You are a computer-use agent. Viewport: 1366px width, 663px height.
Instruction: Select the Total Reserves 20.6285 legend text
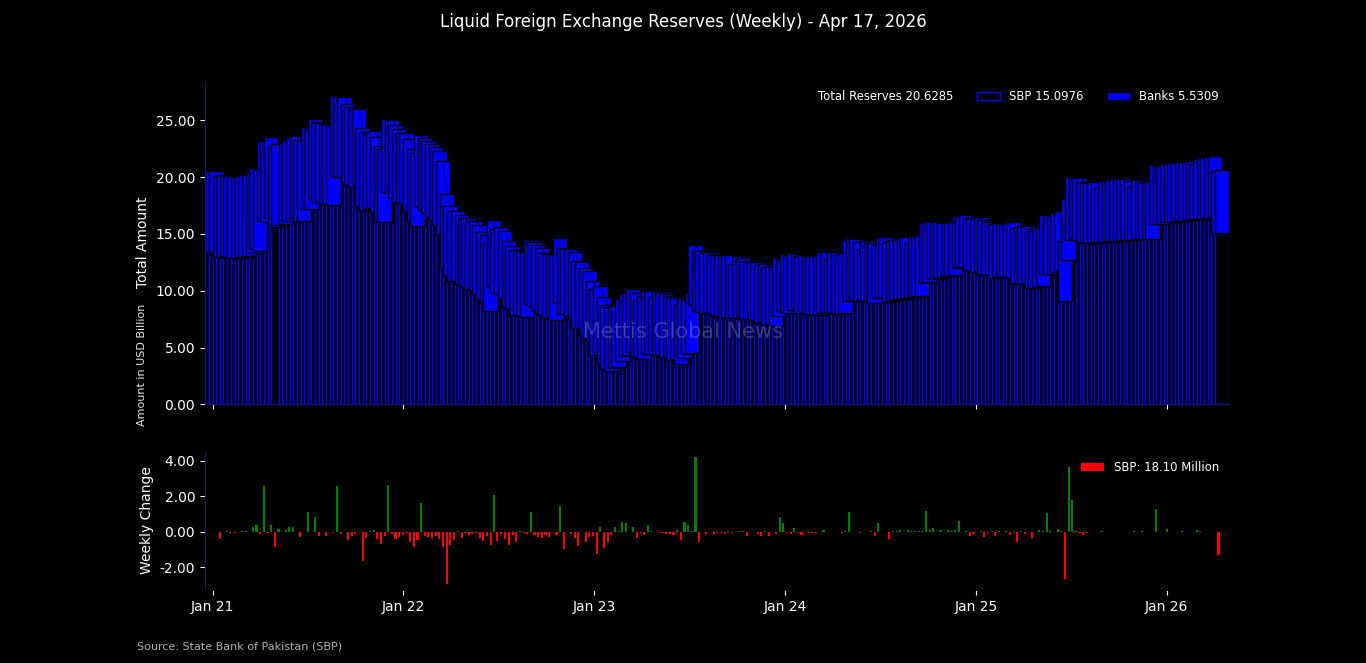885,97
